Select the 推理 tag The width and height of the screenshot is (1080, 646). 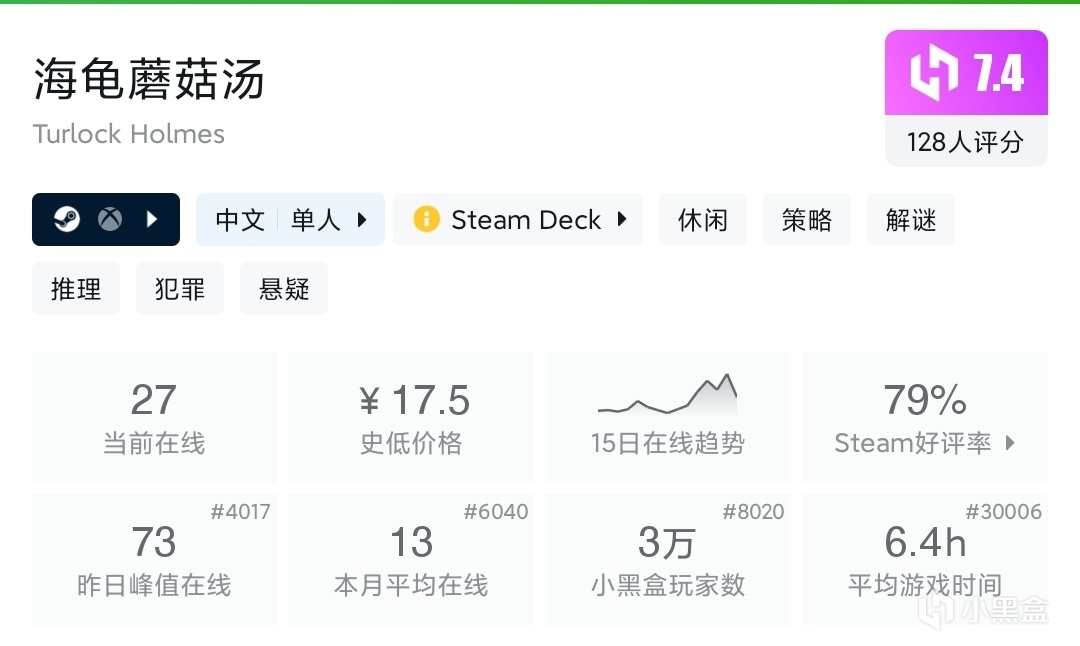coord(76,289)
